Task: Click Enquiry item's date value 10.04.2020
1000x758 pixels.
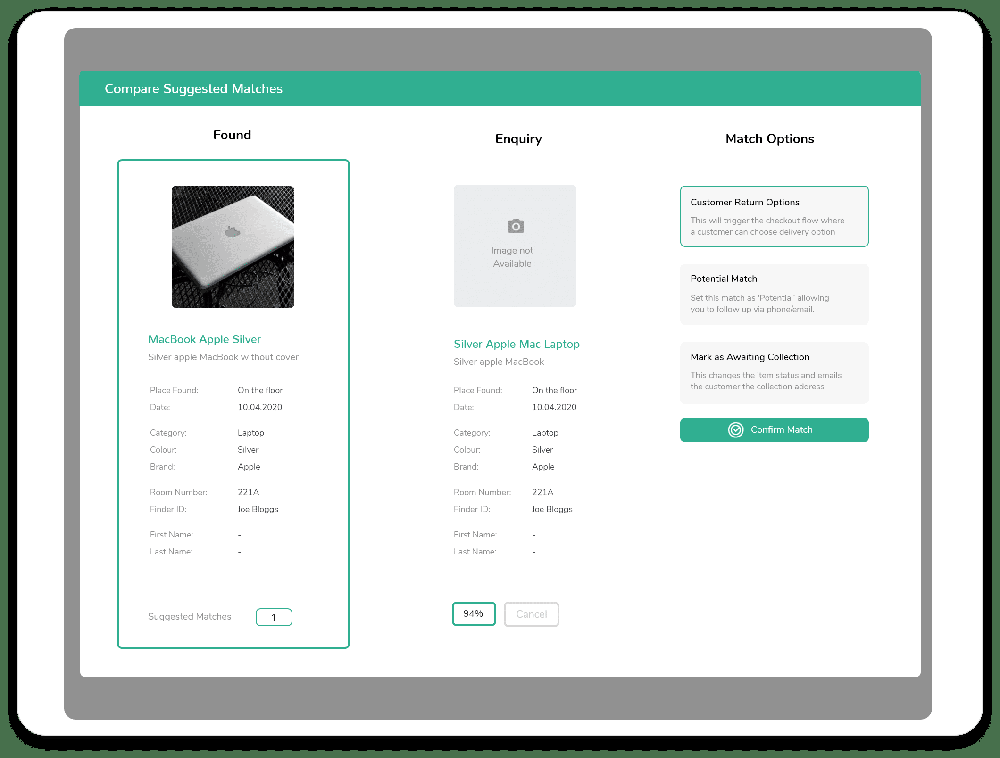Action: pos(554,407)
